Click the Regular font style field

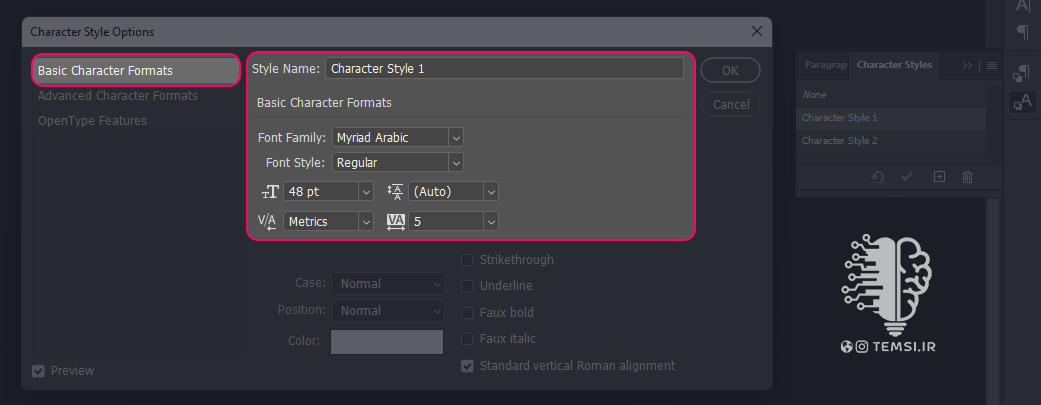[390, 162]
